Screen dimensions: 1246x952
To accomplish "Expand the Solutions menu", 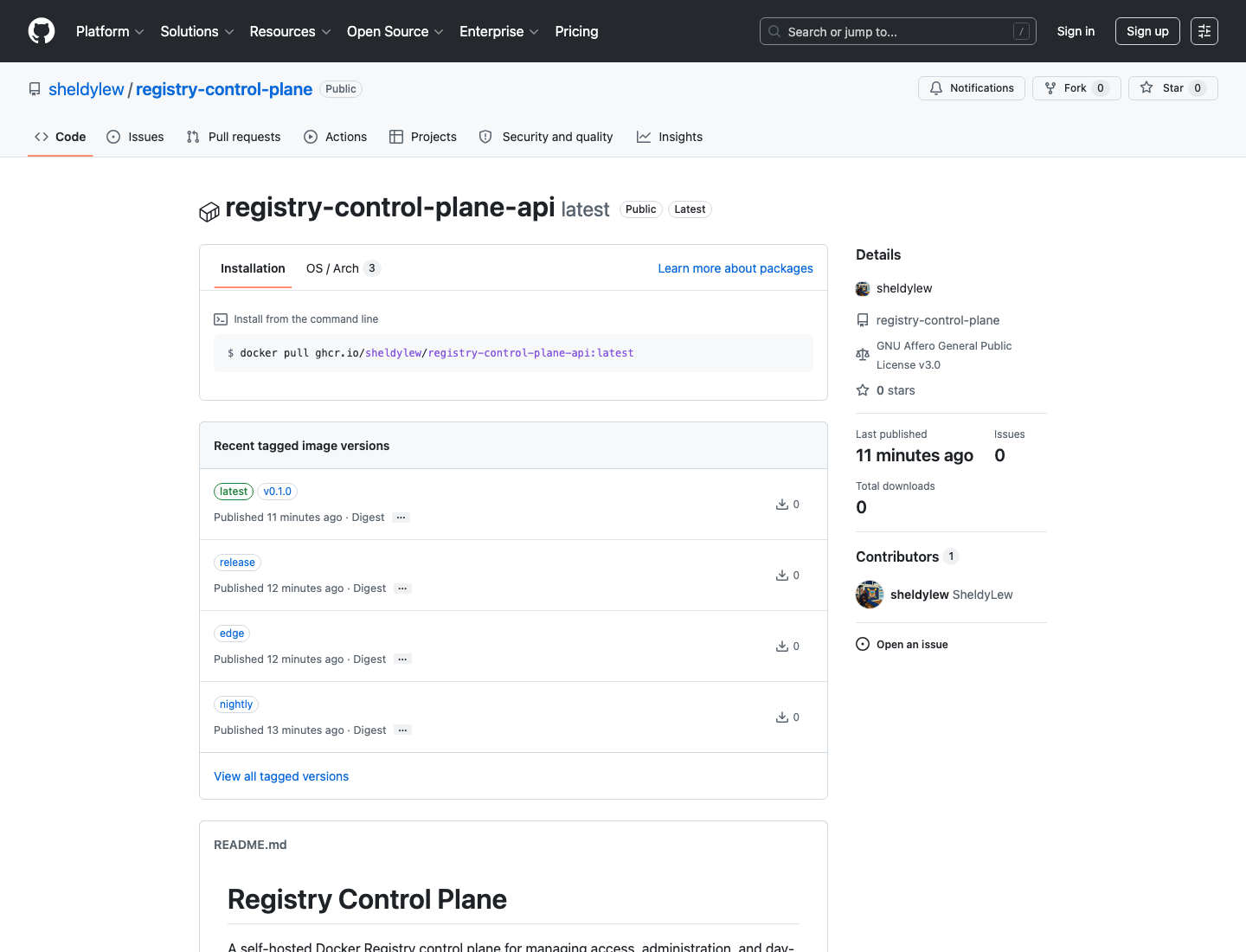I will click(197, 31).
